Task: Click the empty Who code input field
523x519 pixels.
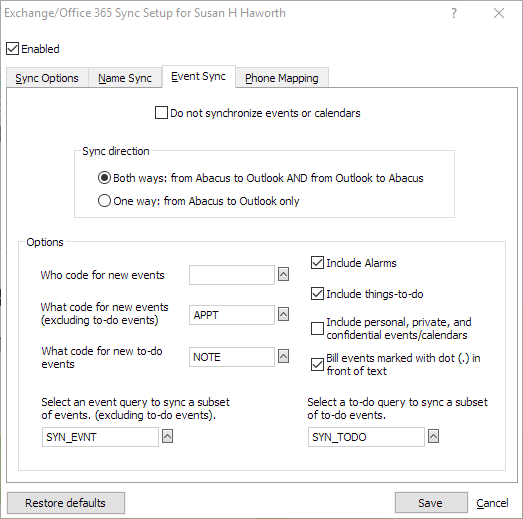Action: [232, 275]
